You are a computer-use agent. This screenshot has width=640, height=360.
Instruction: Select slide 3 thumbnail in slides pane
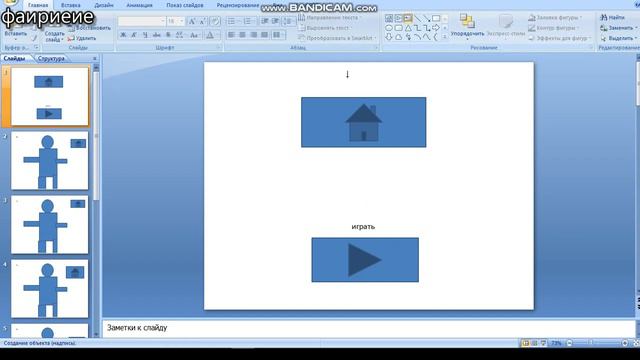tap(49, 224)
